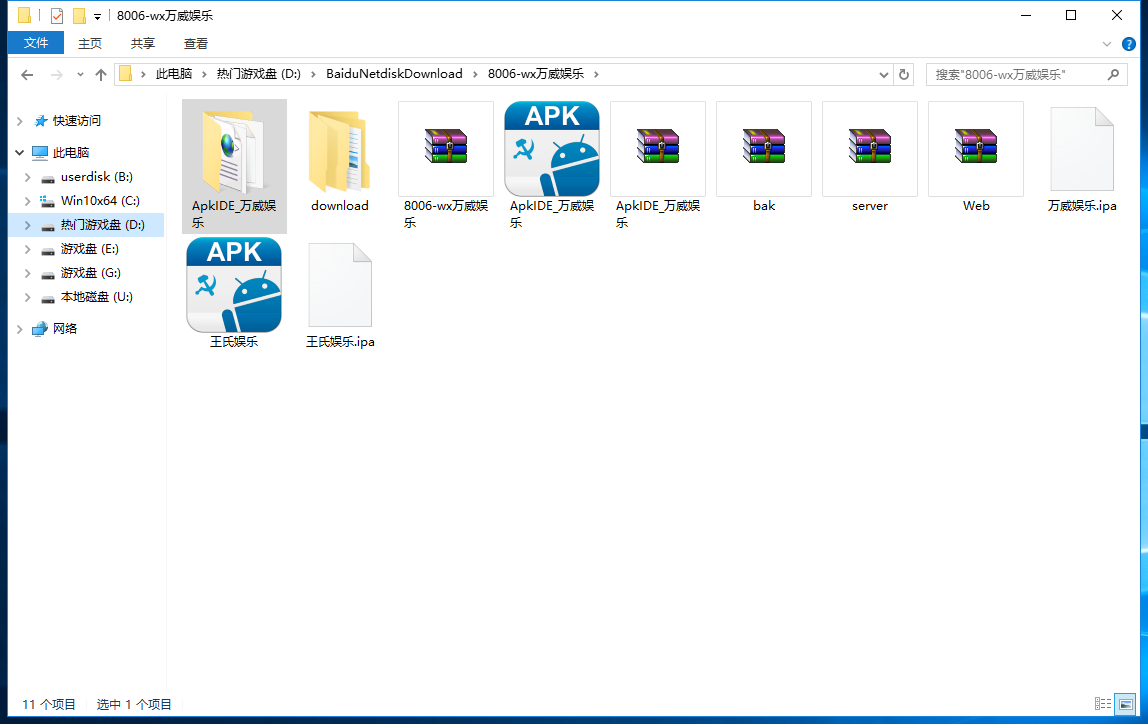
Task: Select 游戏盘 (E:) in the navigation pane
Action: pyautogui.click(x=89, y=249)
